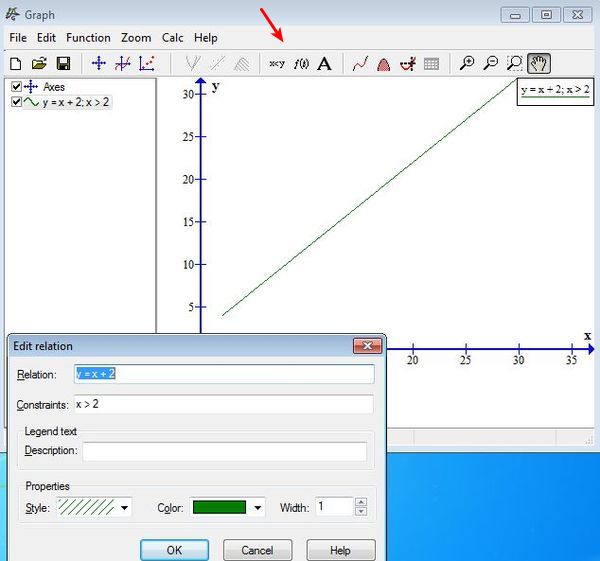Click the Description text field
600x561 pixels.
(x=225, y=452)
